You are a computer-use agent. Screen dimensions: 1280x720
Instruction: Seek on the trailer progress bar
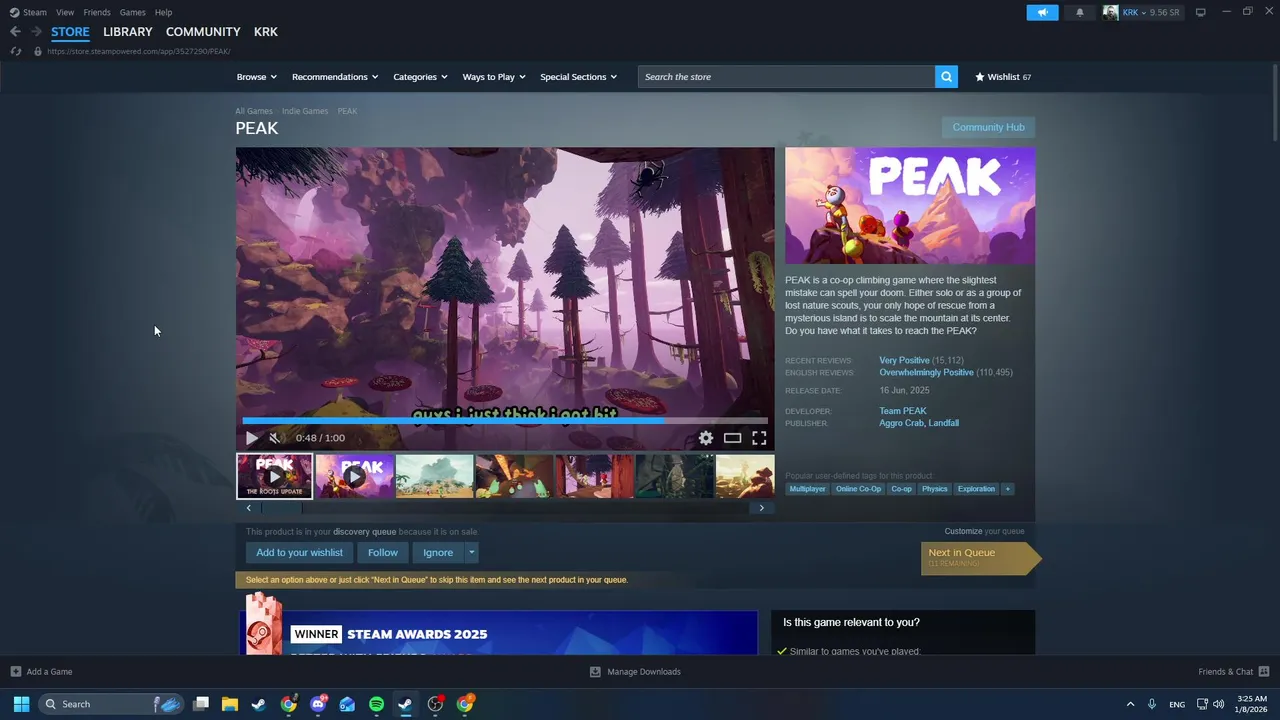tap(505, 421)
